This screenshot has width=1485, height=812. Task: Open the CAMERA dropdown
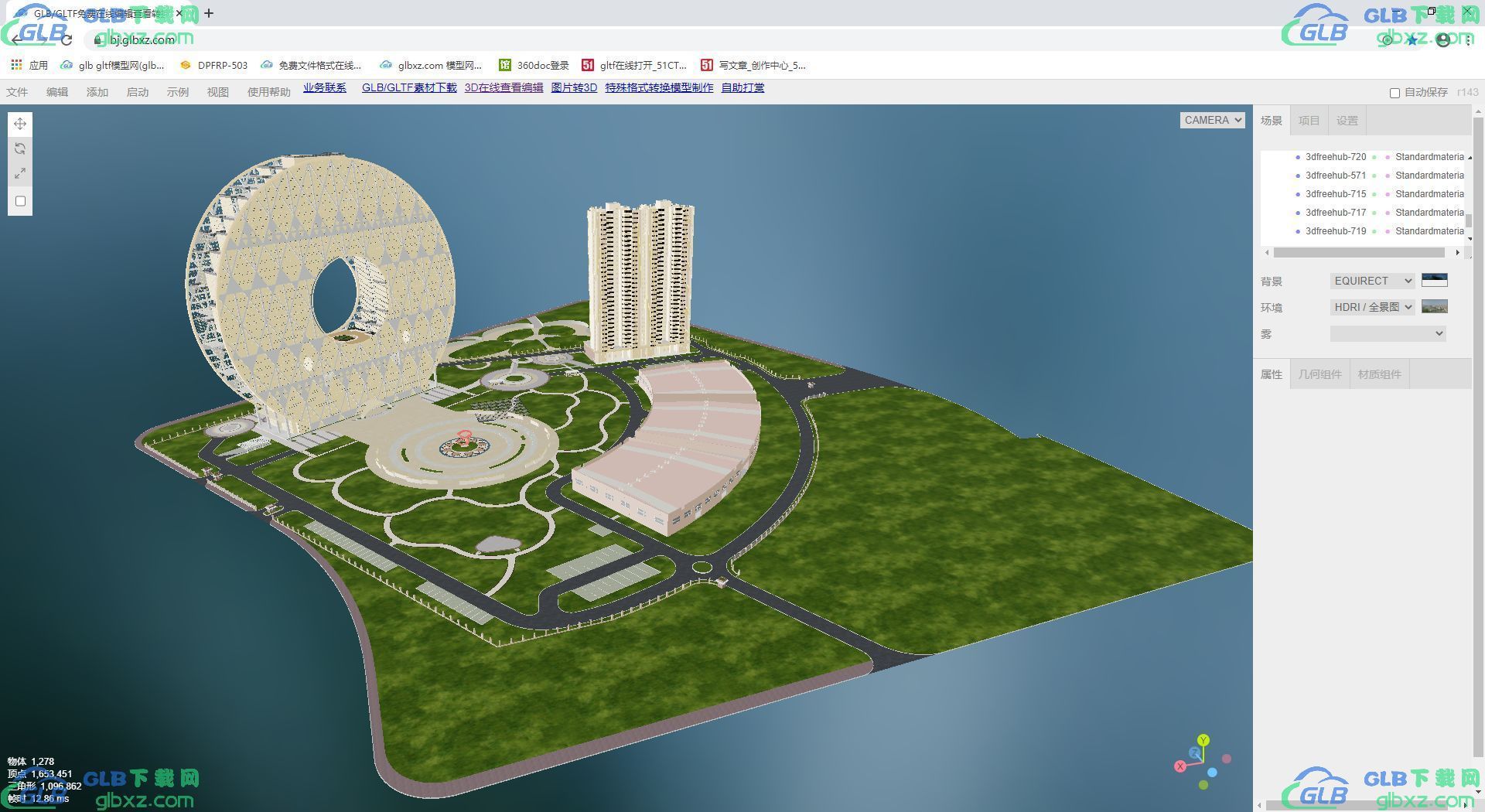click(1212, 120)
